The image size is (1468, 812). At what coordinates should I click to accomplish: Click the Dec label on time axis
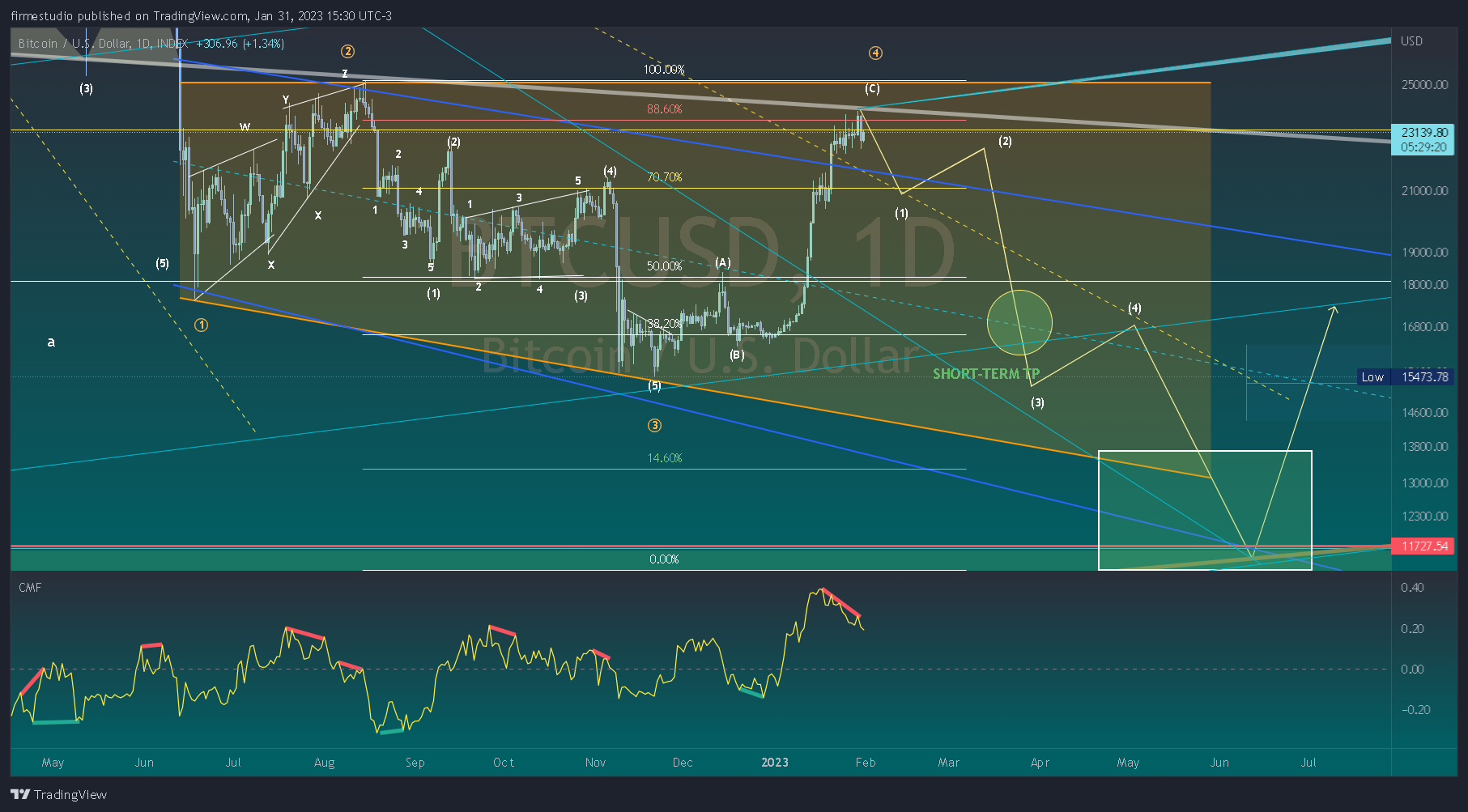pyautogui.click(x=683, y=763)
